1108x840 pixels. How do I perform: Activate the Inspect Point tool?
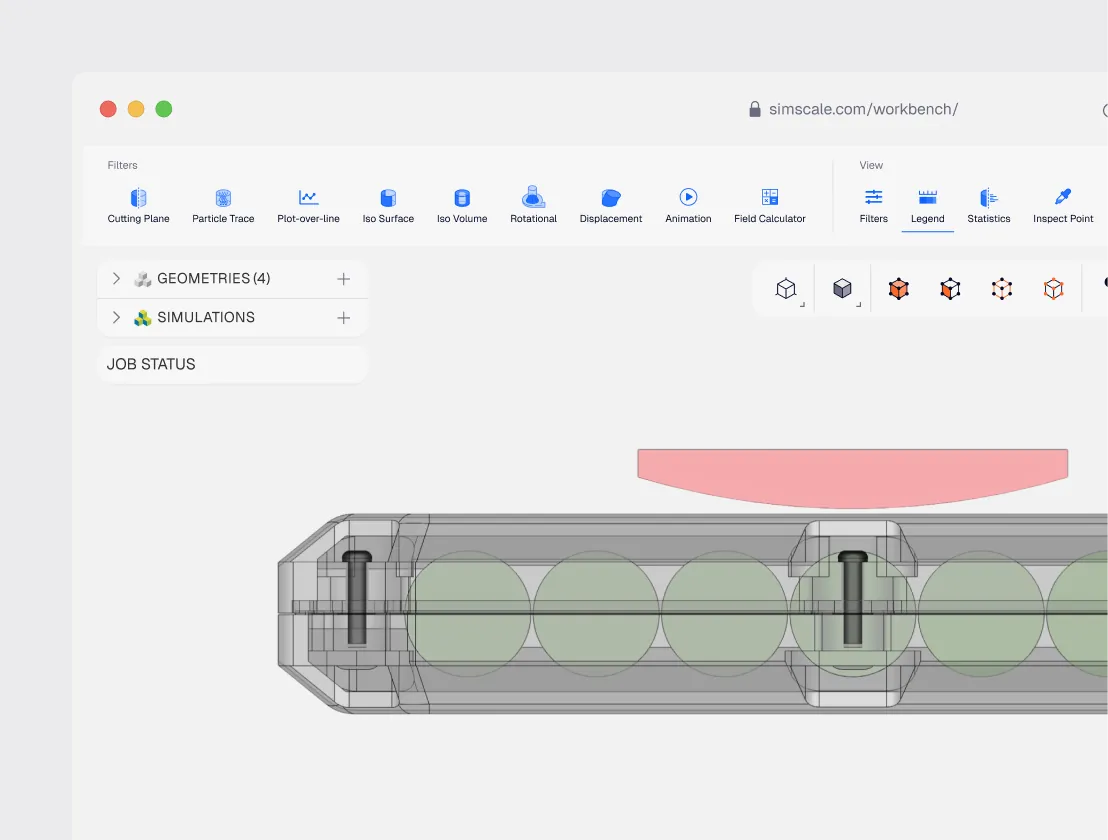click(1063, 206)
